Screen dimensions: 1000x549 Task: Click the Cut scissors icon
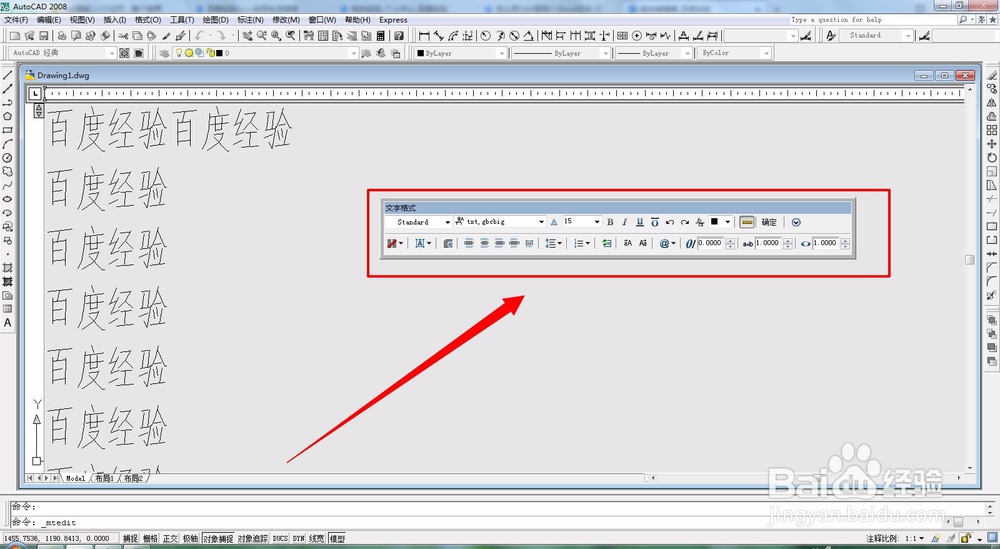[x=122, y=36]
